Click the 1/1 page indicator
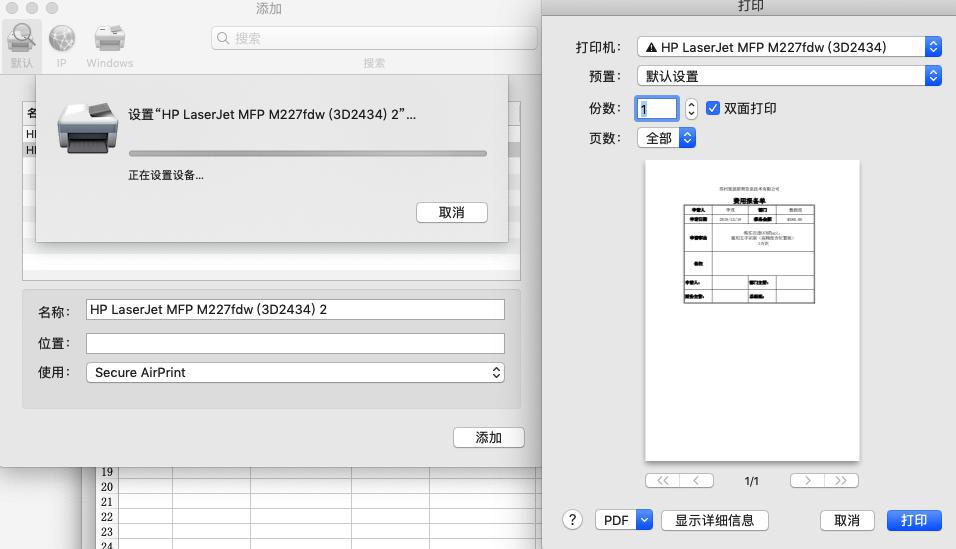The height and width of the screenshot is (549, 956). click(752, 481)
